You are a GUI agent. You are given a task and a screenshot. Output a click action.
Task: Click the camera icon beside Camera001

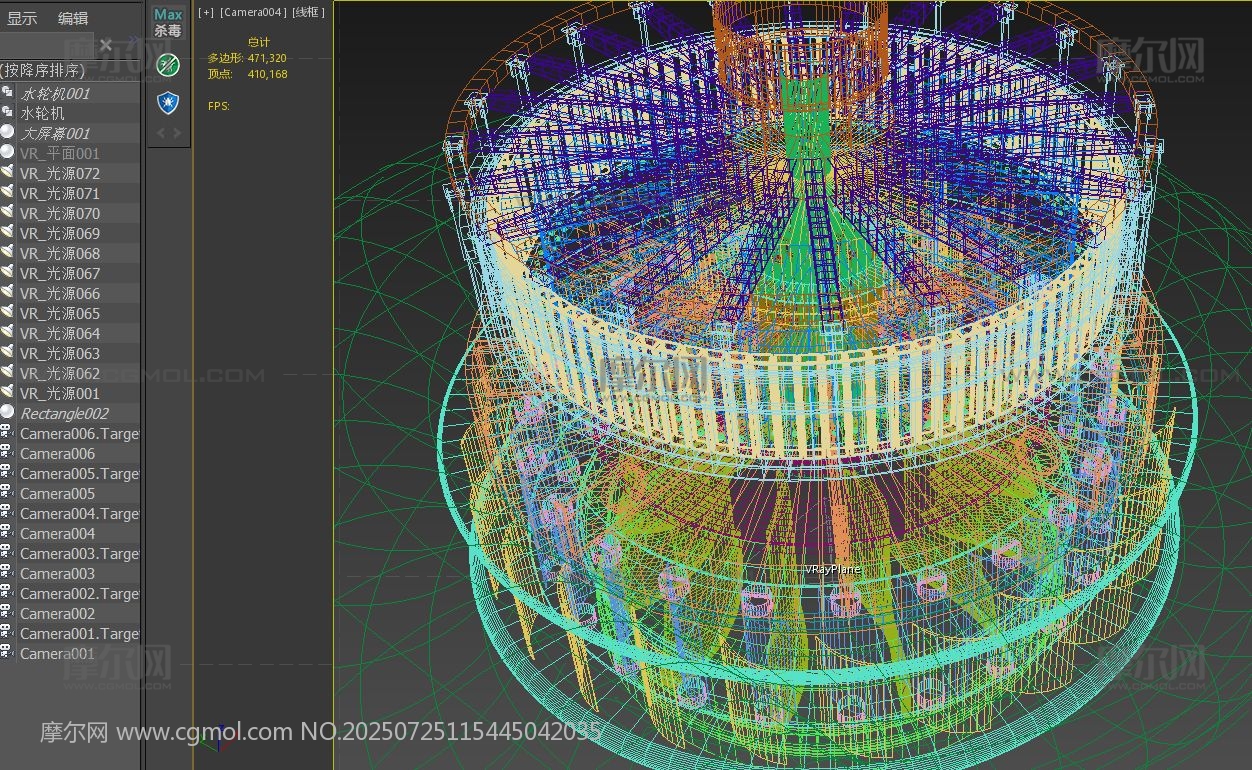coord(7,653)
